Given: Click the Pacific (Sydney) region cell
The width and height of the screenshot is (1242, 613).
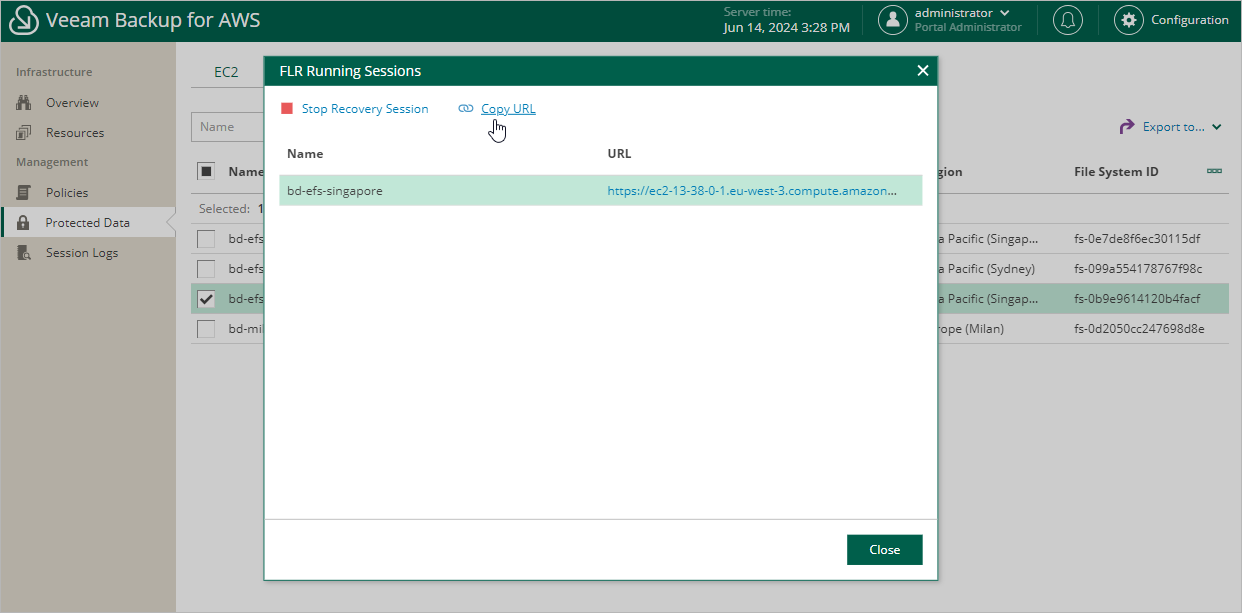Looking at the screenshot, I should pos(986,269).
